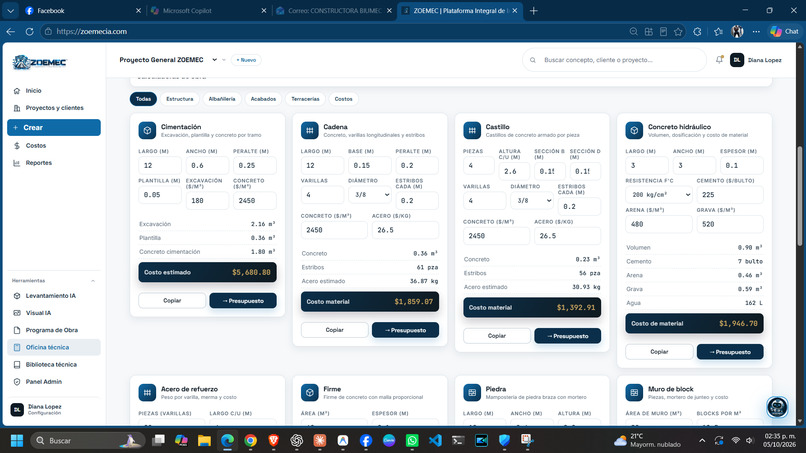Image resolution: width=806 pixels, height=453 pixels.
Task: Switch to the Facebook browser tab
Action: 82,10
